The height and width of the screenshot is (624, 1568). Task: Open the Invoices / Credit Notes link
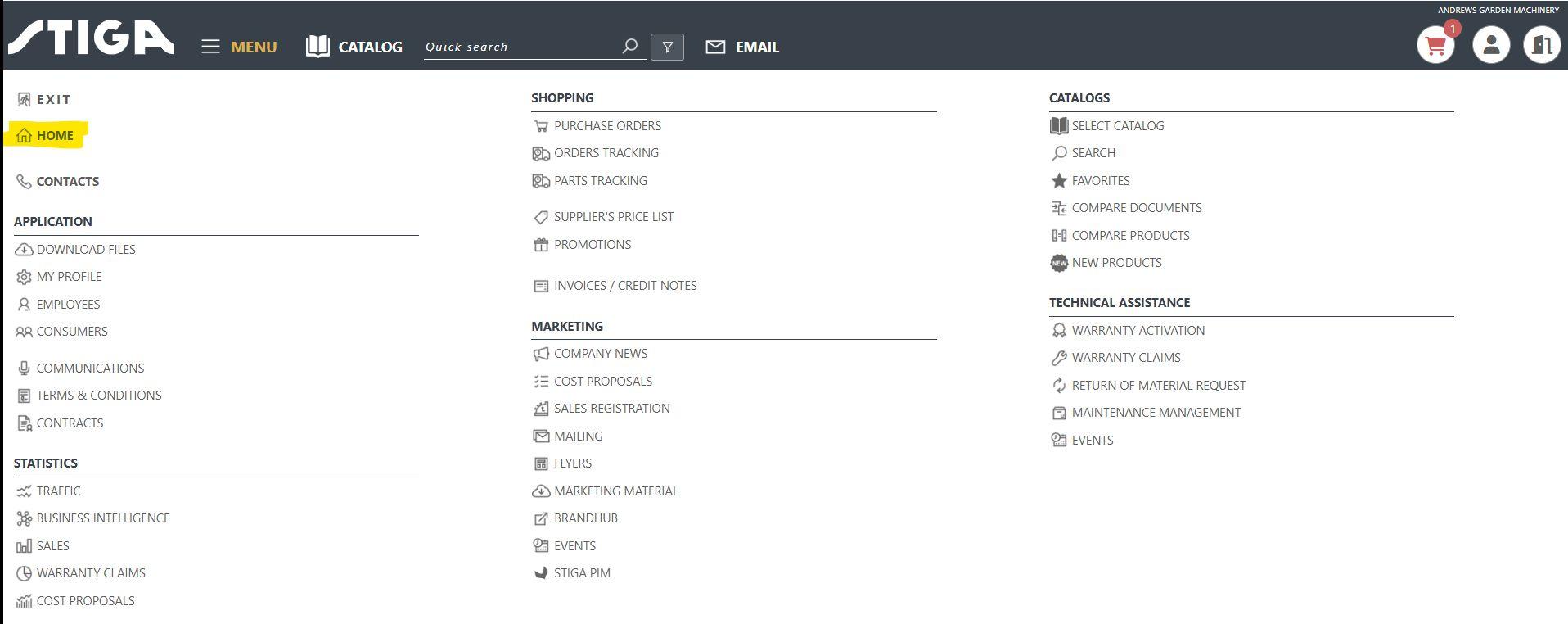coord(624,286)
